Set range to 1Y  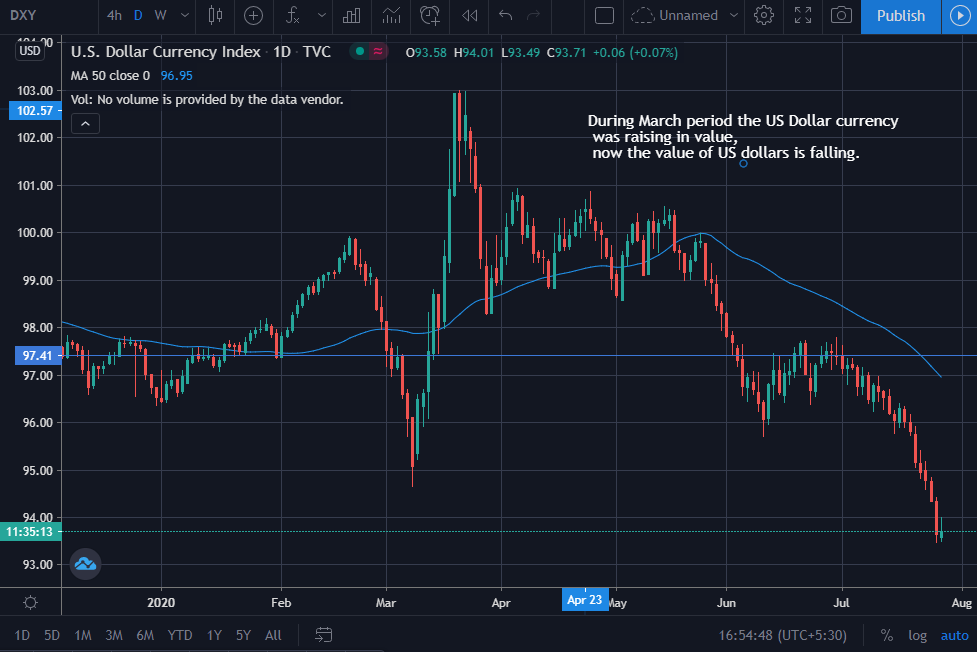click(x=214, y=635)
